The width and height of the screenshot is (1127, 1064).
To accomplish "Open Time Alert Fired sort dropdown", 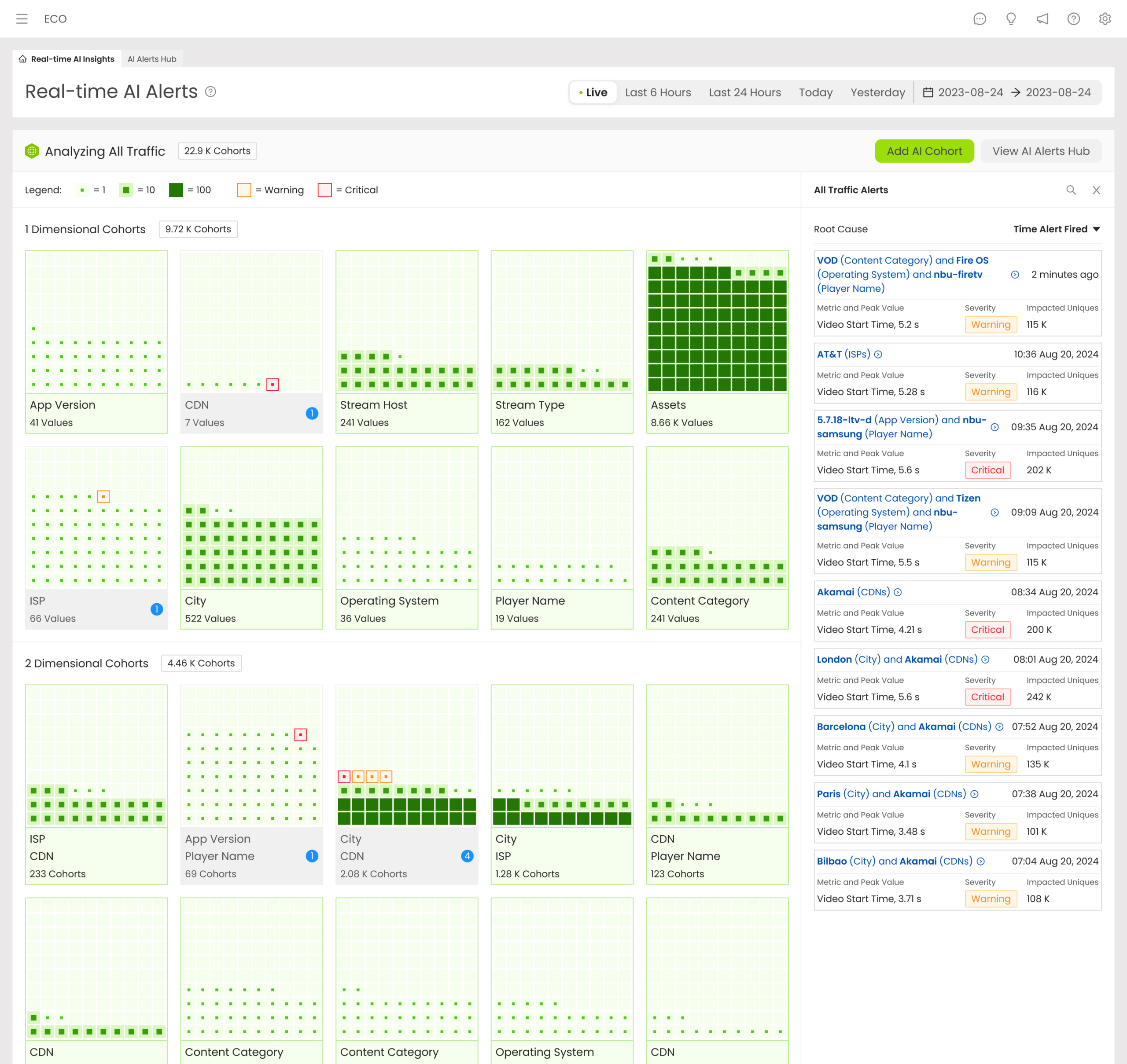I will (x=1057, y=229).
